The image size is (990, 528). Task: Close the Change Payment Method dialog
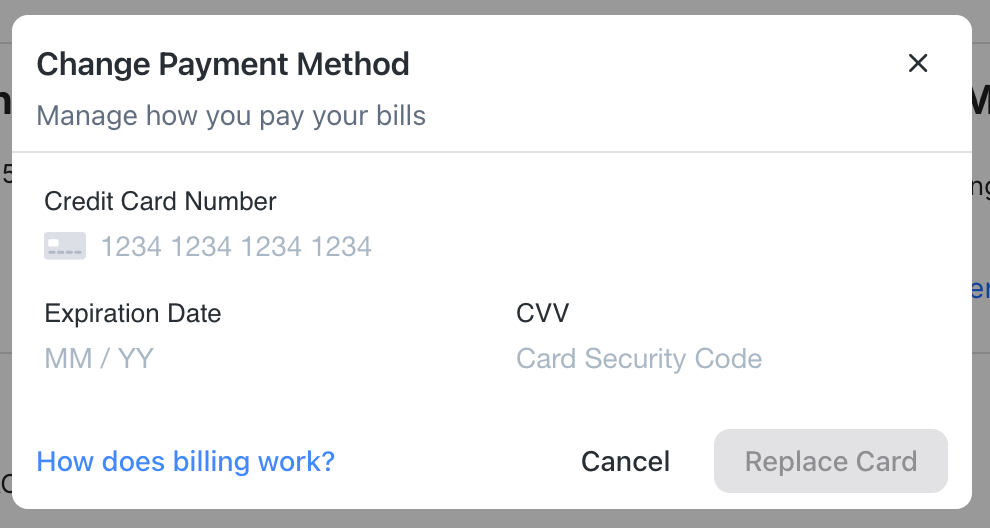(918, 64)
